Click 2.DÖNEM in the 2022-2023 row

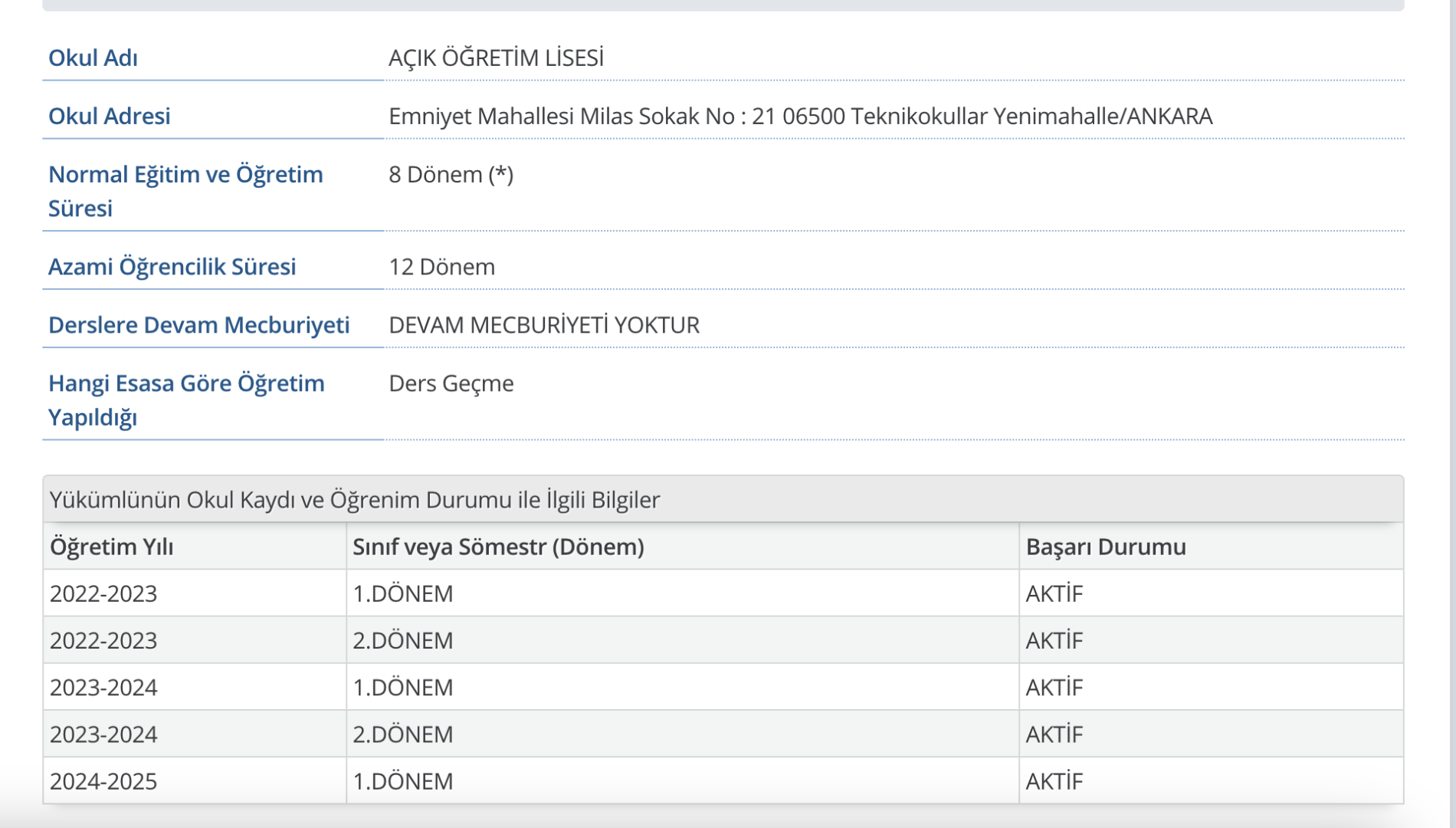[402, 640]
